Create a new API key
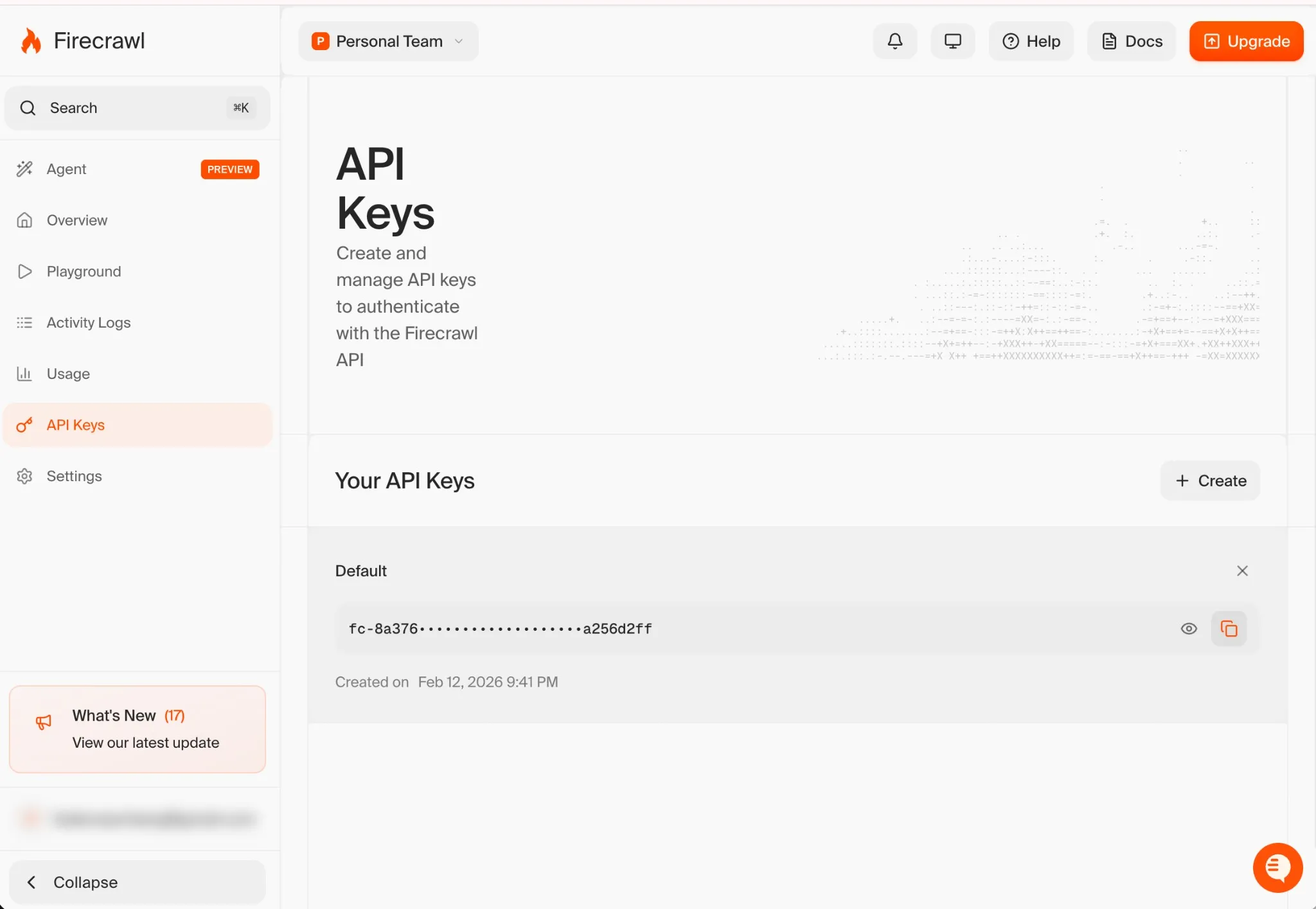The height and width of the screenshot is (909, 1316). pos(1210,481)
